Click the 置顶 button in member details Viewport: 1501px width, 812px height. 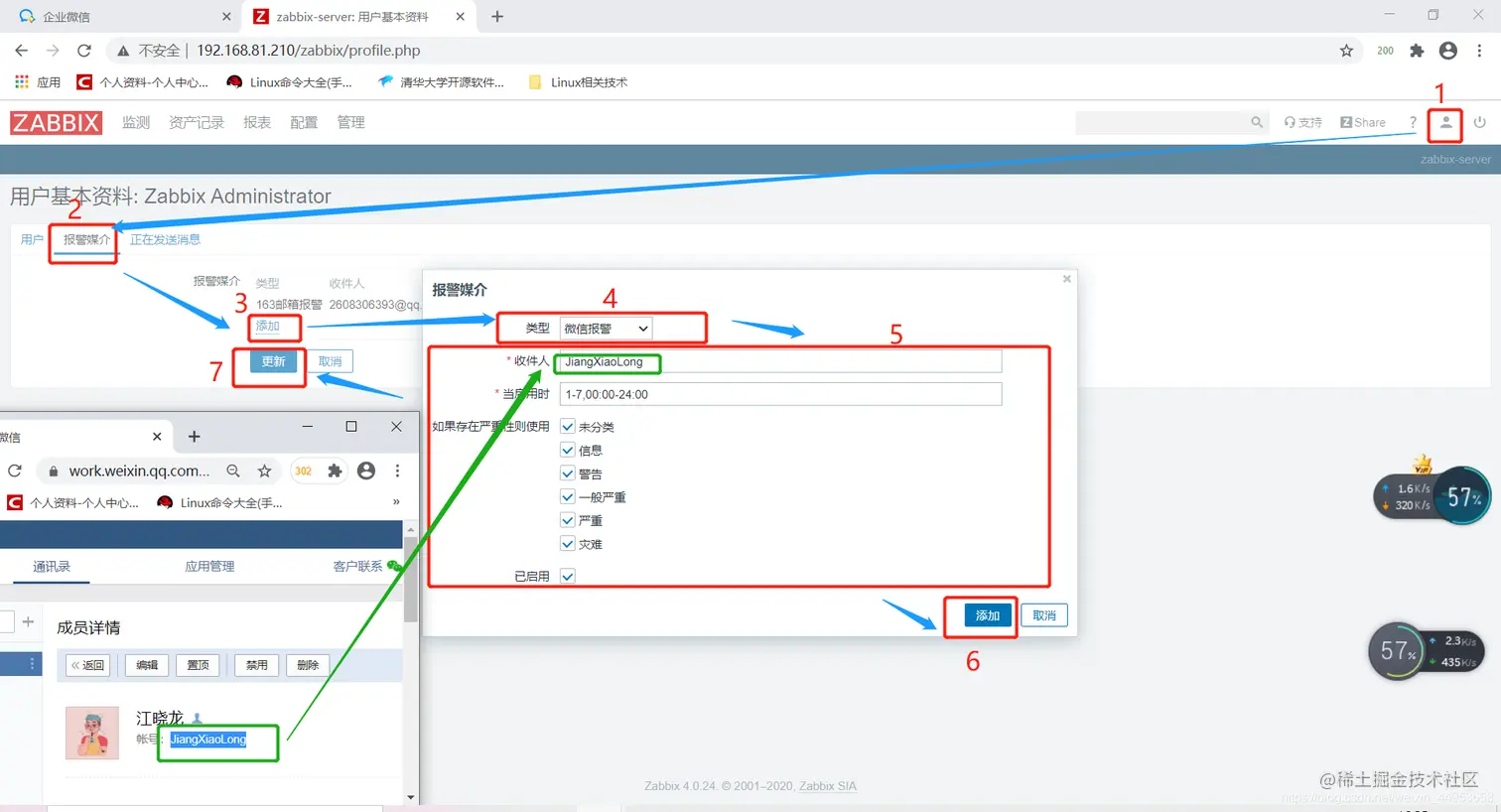[x=199, y=665]
